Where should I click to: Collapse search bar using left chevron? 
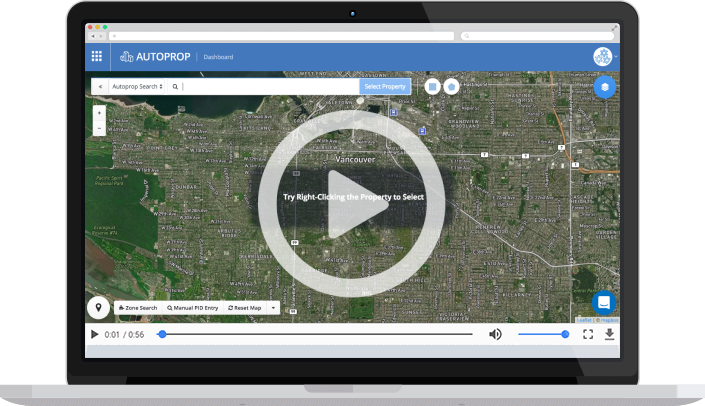pos(100,87)
